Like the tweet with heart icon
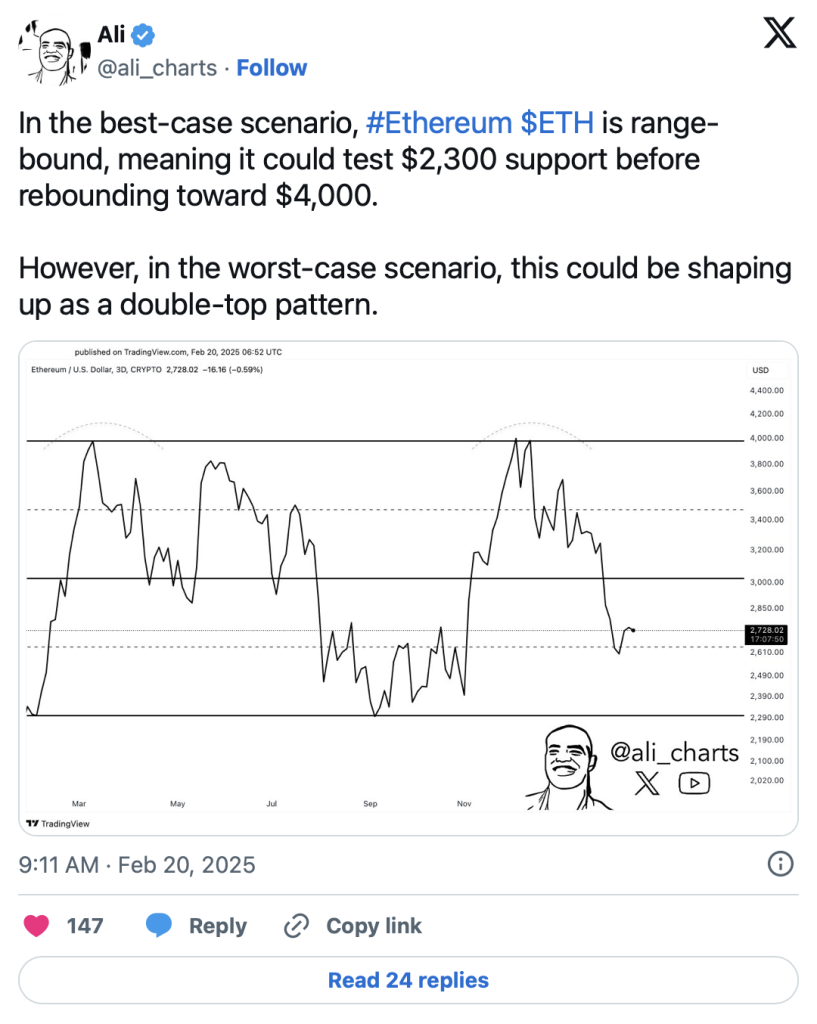This screenshot has height=1024, width=817. [37, 925]
